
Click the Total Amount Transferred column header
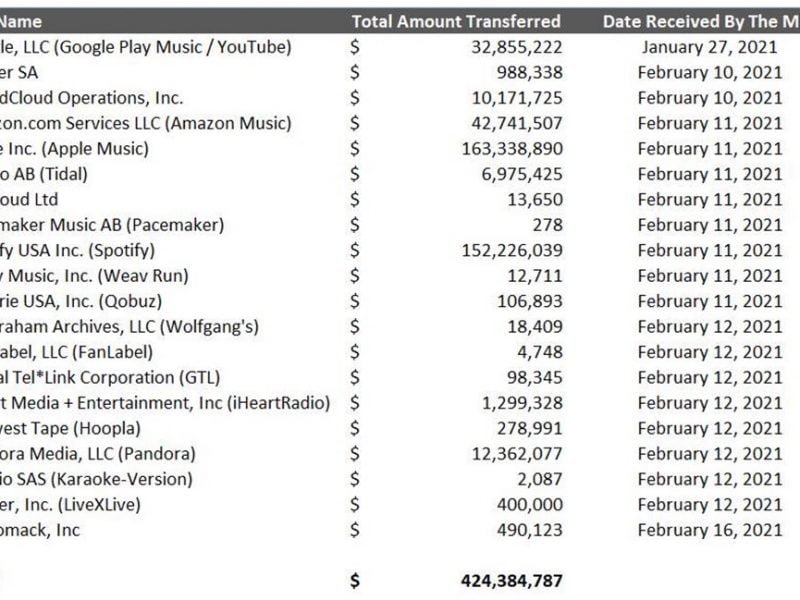click(x=456, y=21)
